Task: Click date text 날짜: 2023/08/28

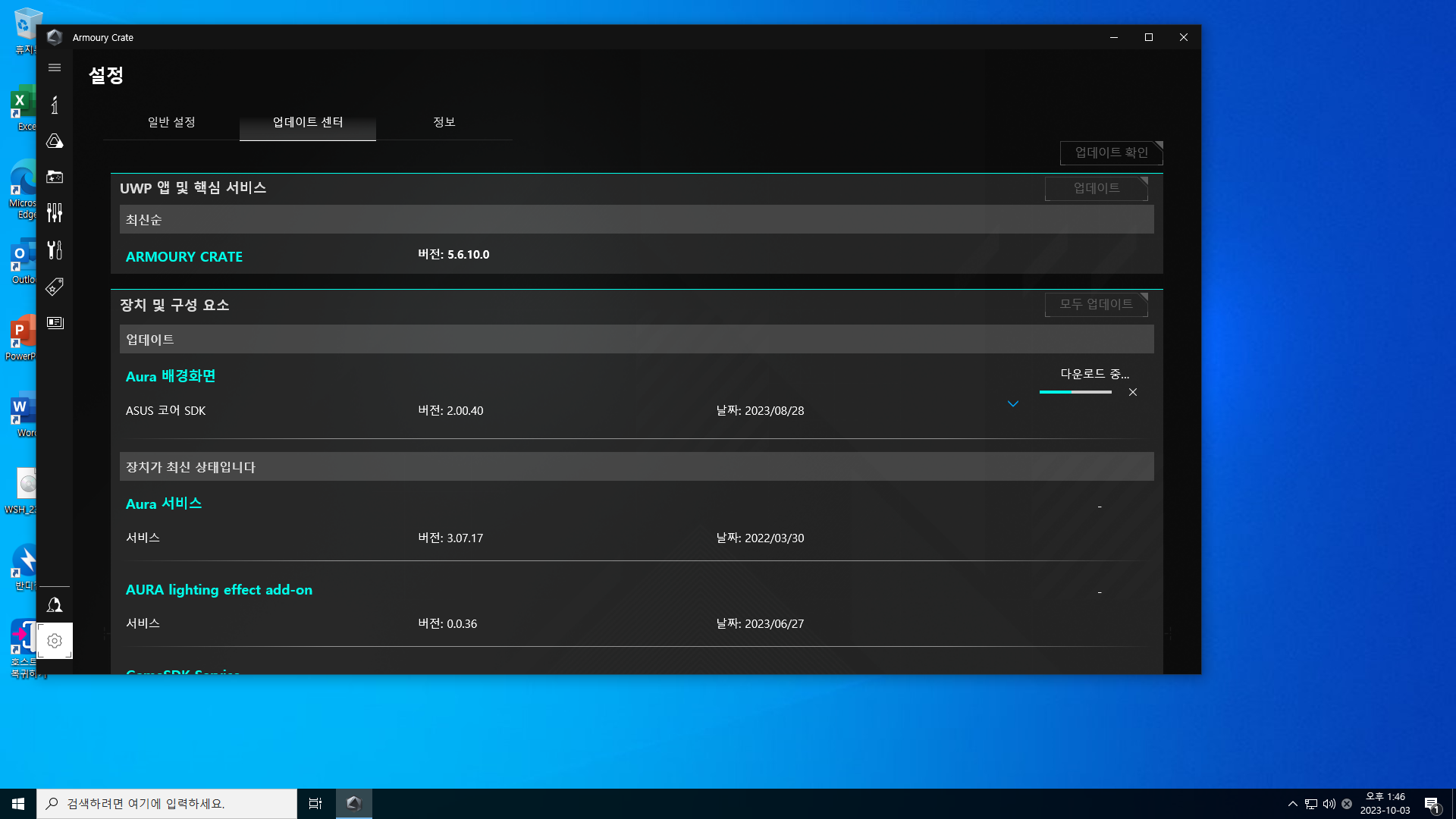Action: pyautogui.click(x=760, y=410)
